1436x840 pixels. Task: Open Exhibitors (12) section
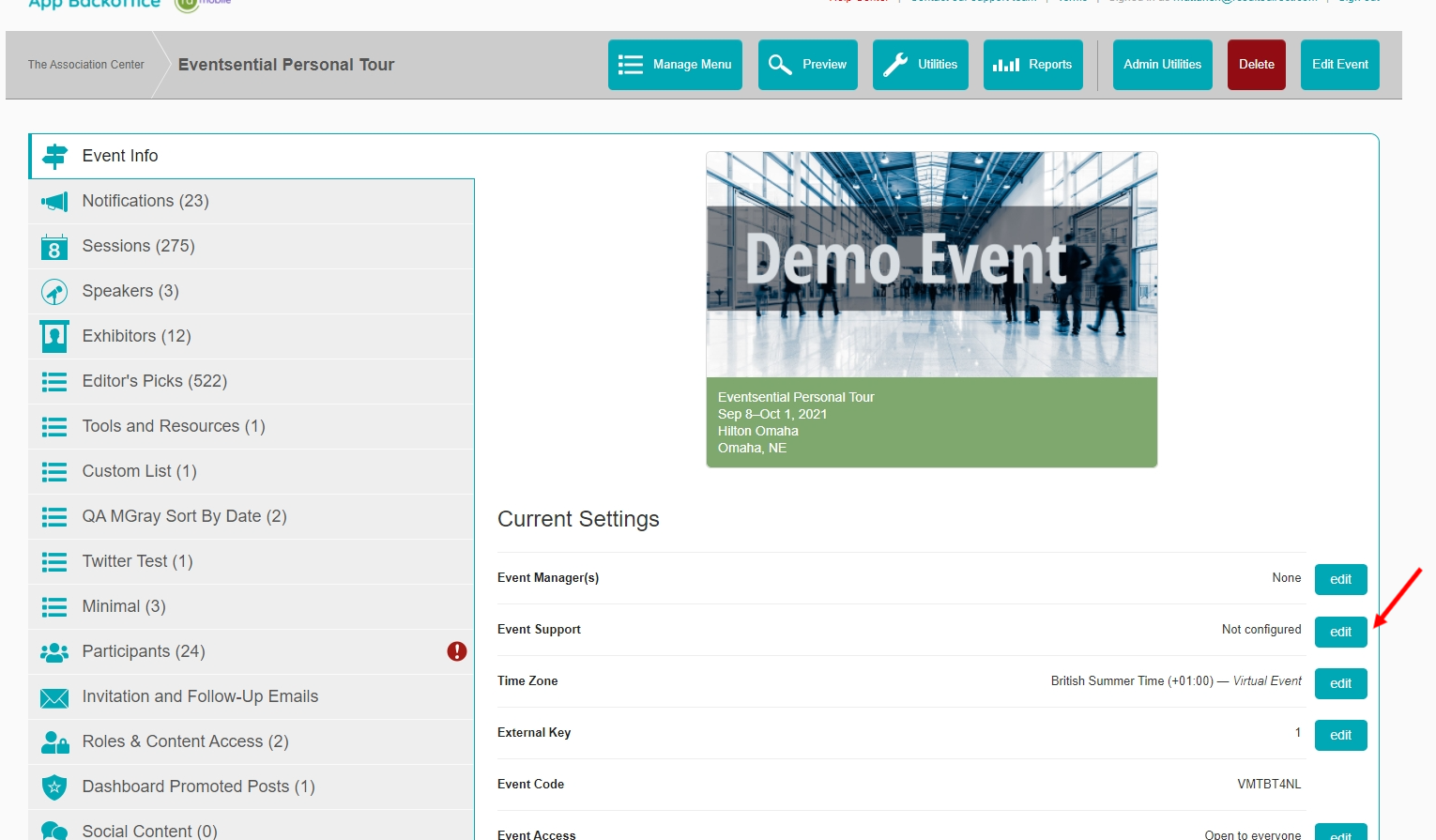[x=252, y=336]
